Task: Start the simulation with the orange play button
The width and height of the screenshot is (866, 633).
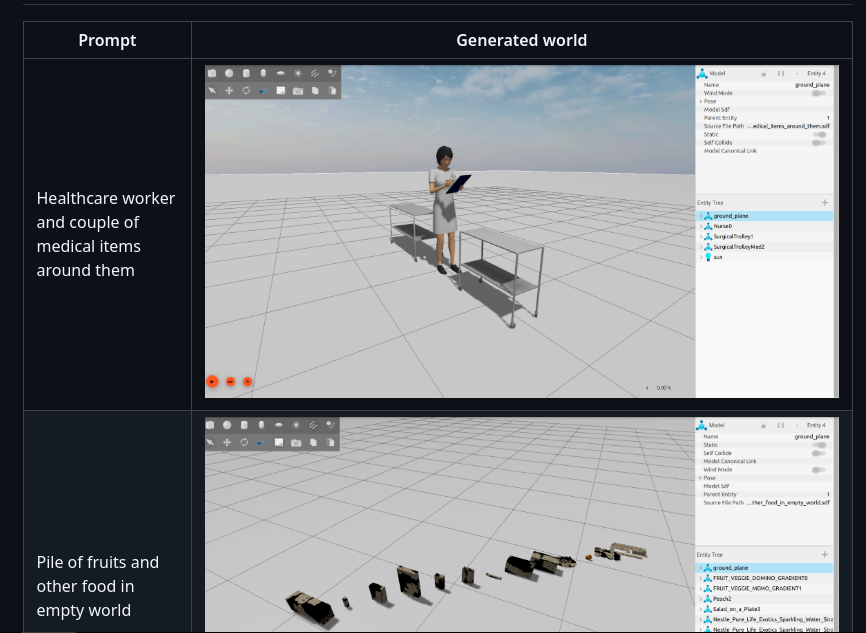Action: click(212, 381)
